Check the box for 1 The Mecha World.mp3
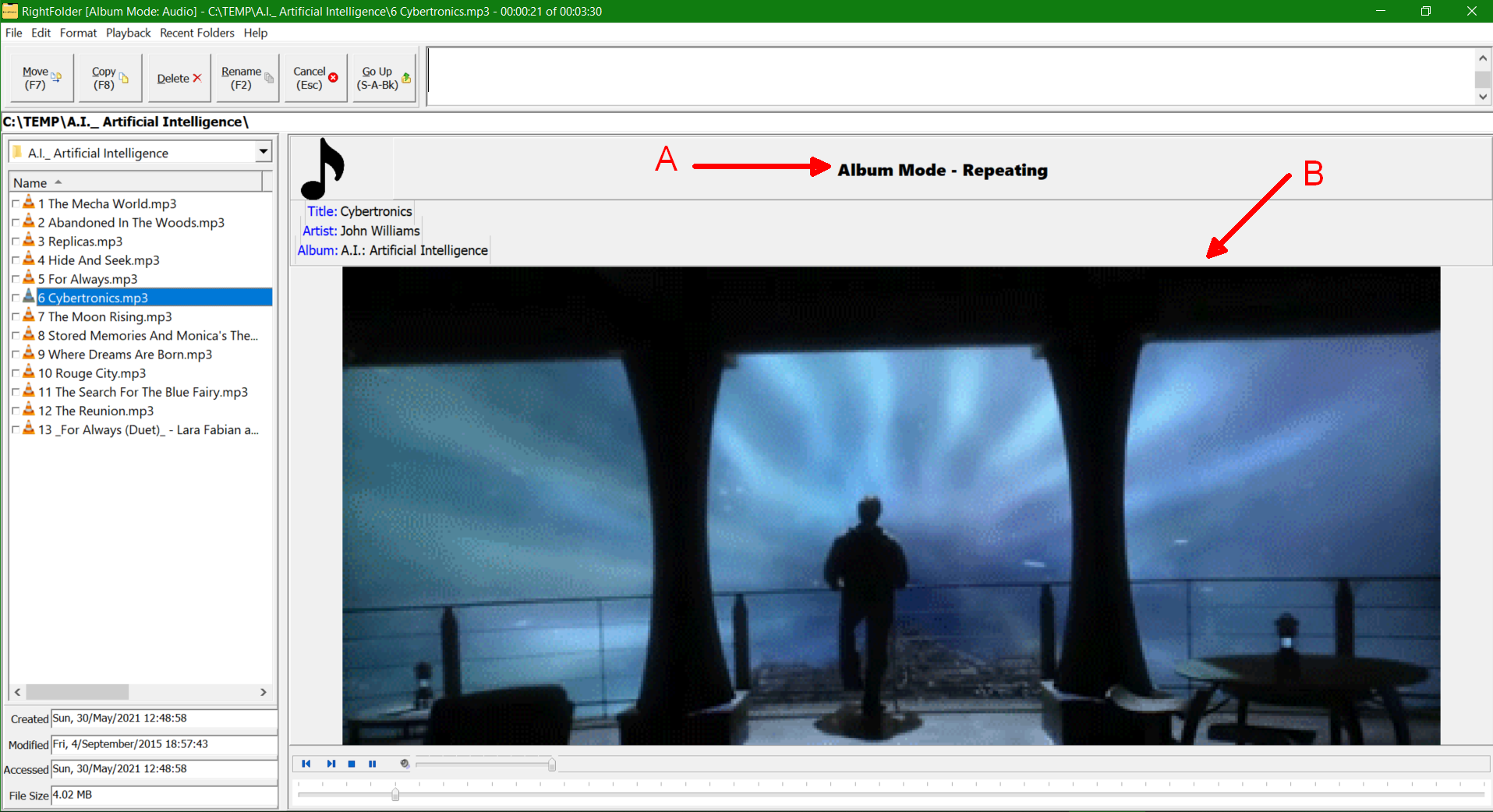Viewport: 1493px width, 812px height. pyautogui.click(x=16, y=204)
